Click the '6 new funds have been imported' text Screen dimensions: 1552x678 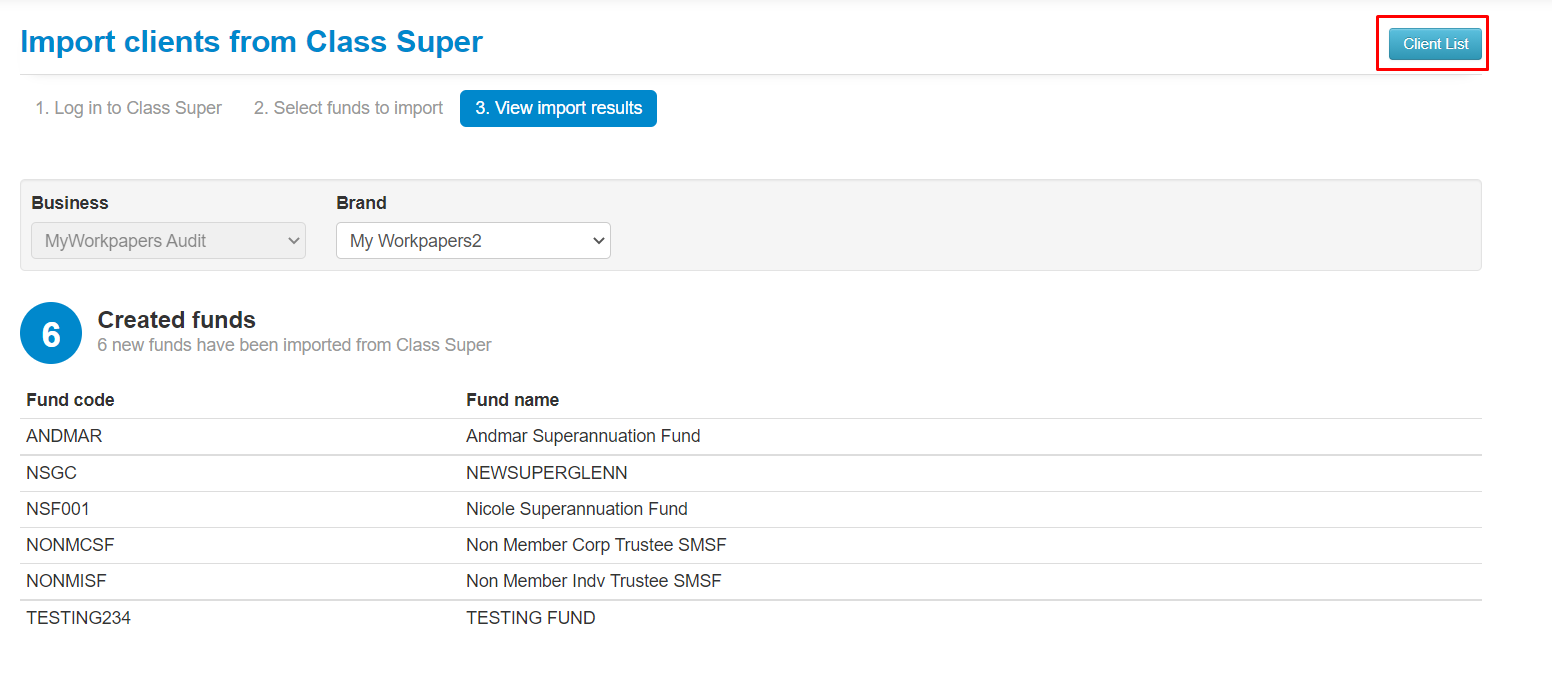[x=294, y=345]
